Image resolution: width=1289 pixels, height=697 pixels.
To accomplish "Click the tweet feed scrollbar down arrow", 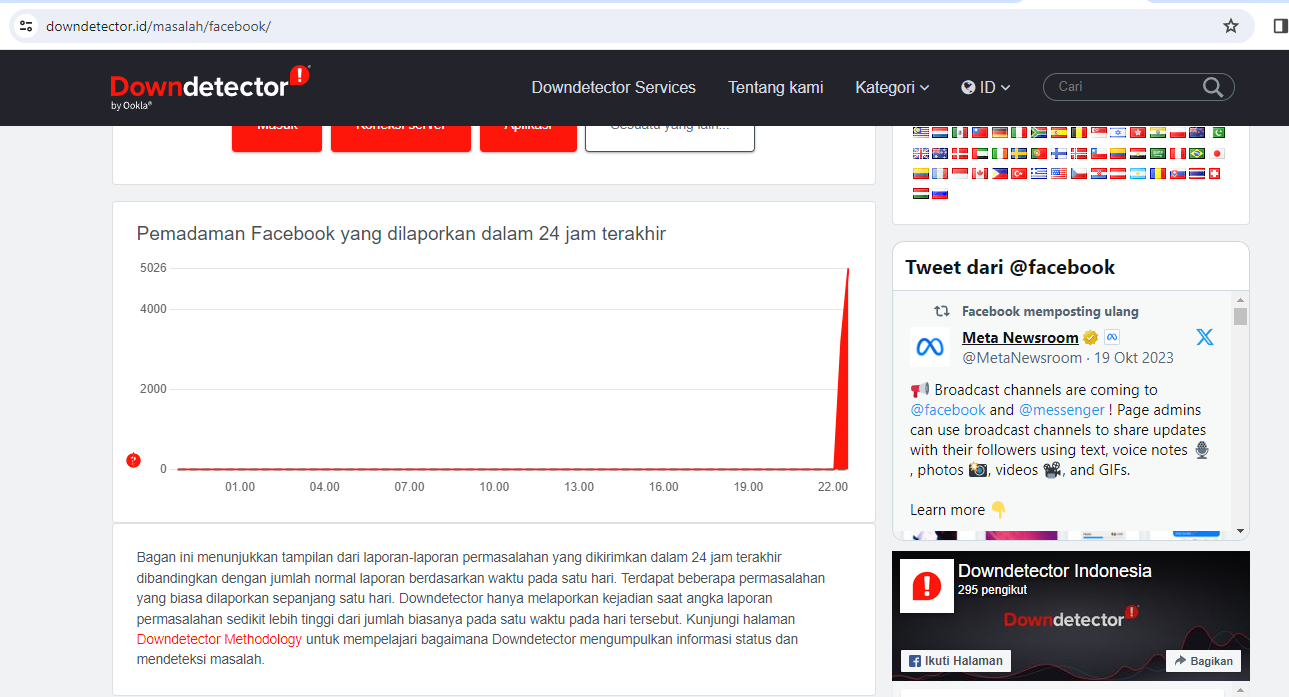I will point(1241,531).
